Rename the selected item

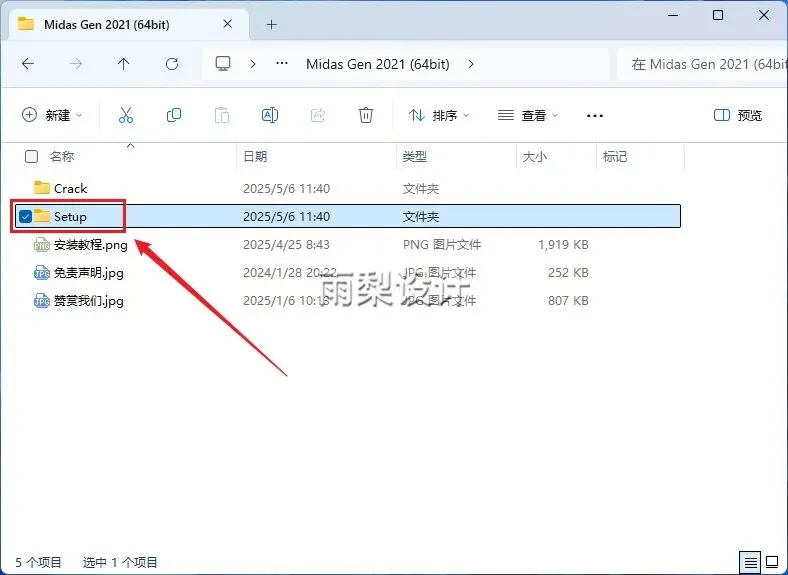[270, 115]
